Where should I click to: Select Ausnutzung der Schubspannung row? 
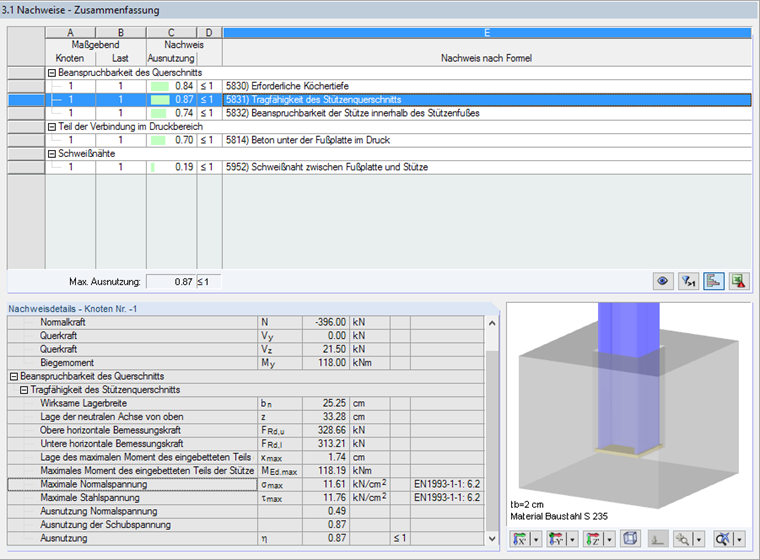click(x=246, y=525)
